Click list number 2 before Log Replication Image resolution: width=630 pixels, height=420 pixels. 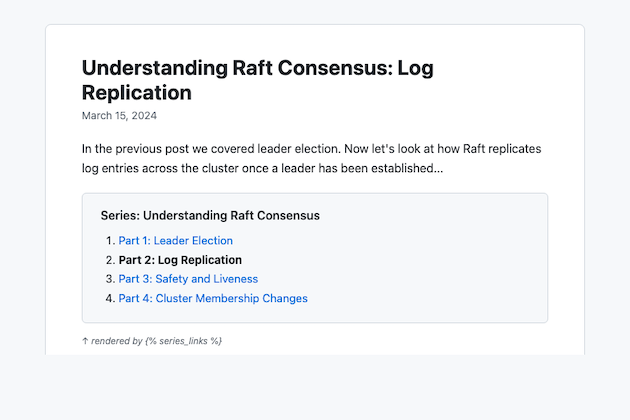(109, 260)
